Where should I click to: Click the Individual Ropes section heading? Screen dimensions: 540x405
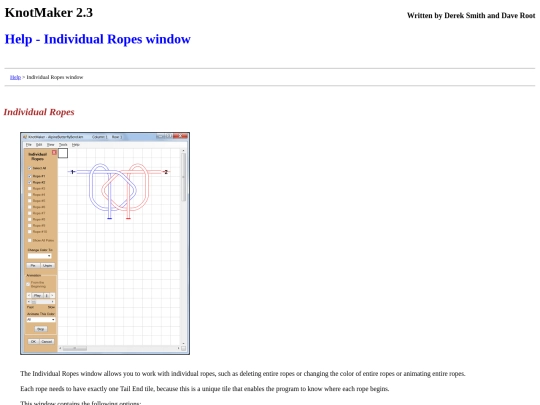pyautogui.click(x=39, y=112)
